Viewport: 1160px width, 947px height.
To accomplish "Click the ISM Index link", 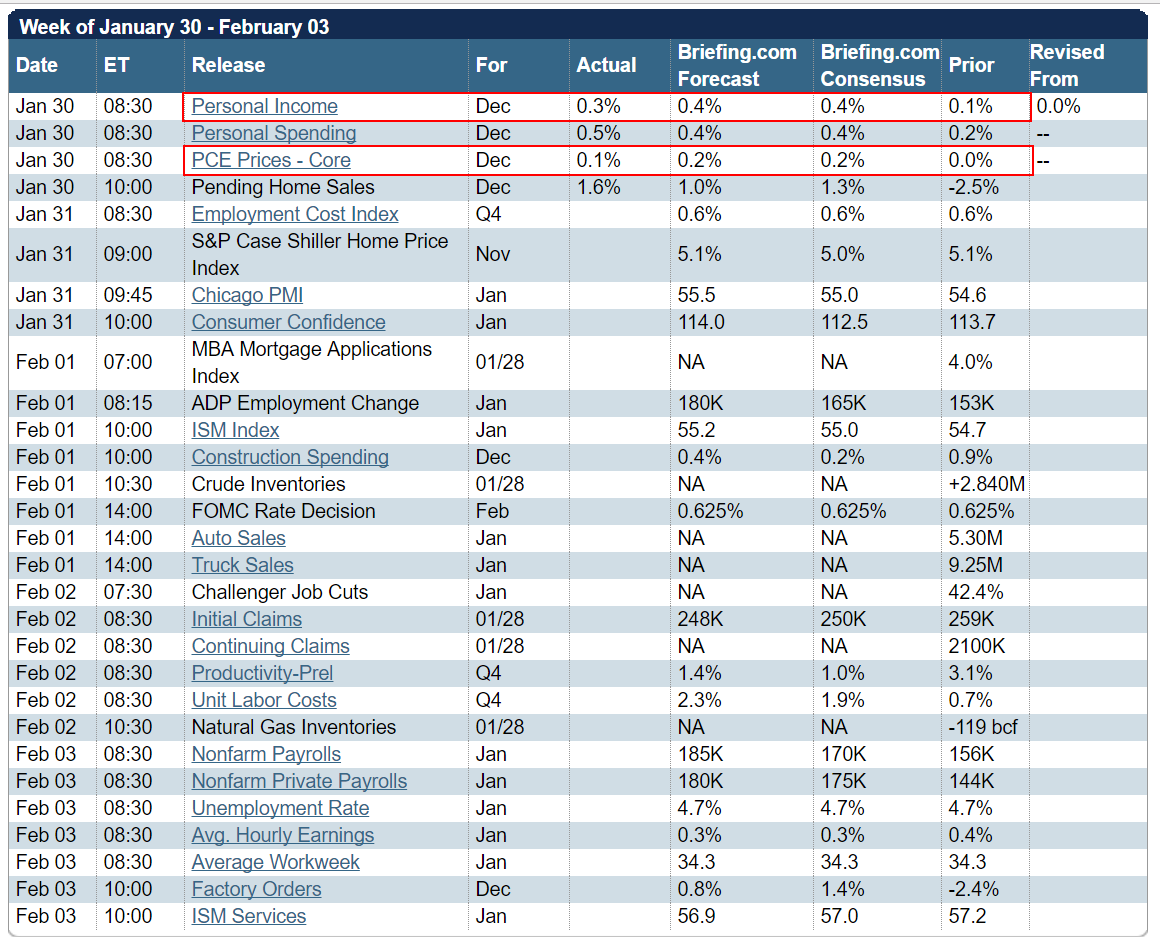I will pos(235,431).
